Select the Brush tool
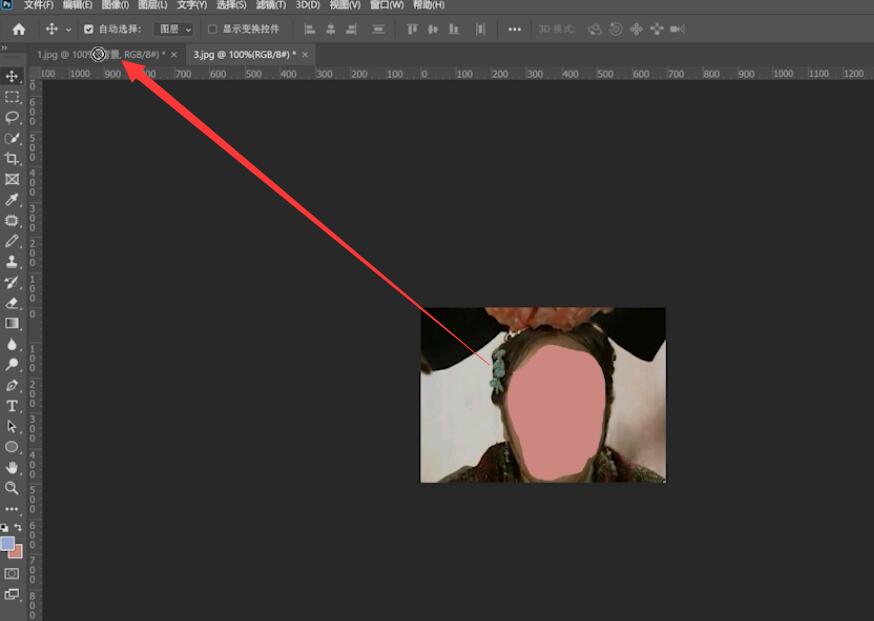This screenshot has width=874, height=621. point(12,241)
